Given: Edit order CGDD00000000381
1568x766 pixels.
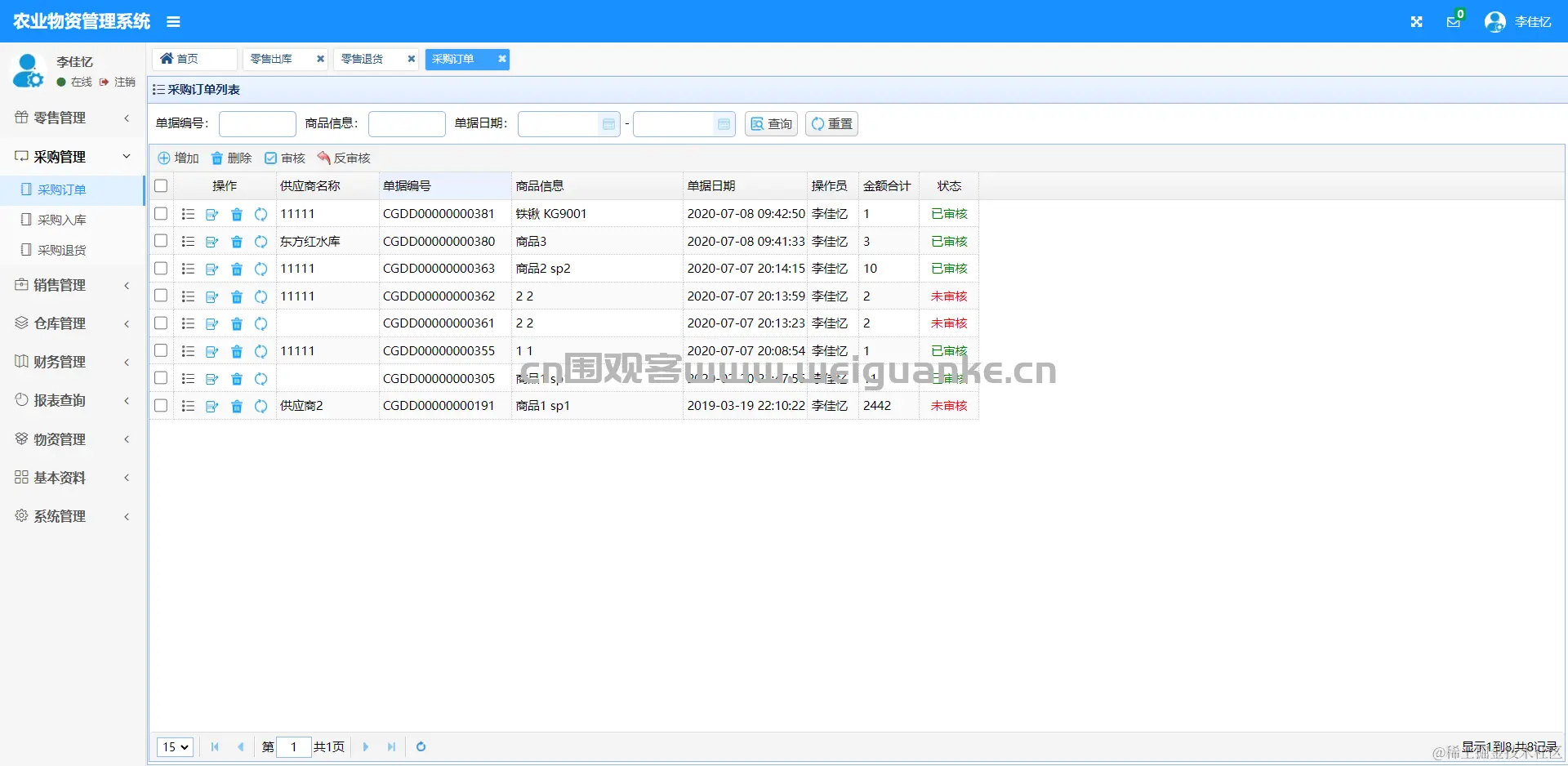Looking at the screenshot, I should point(212,214).
